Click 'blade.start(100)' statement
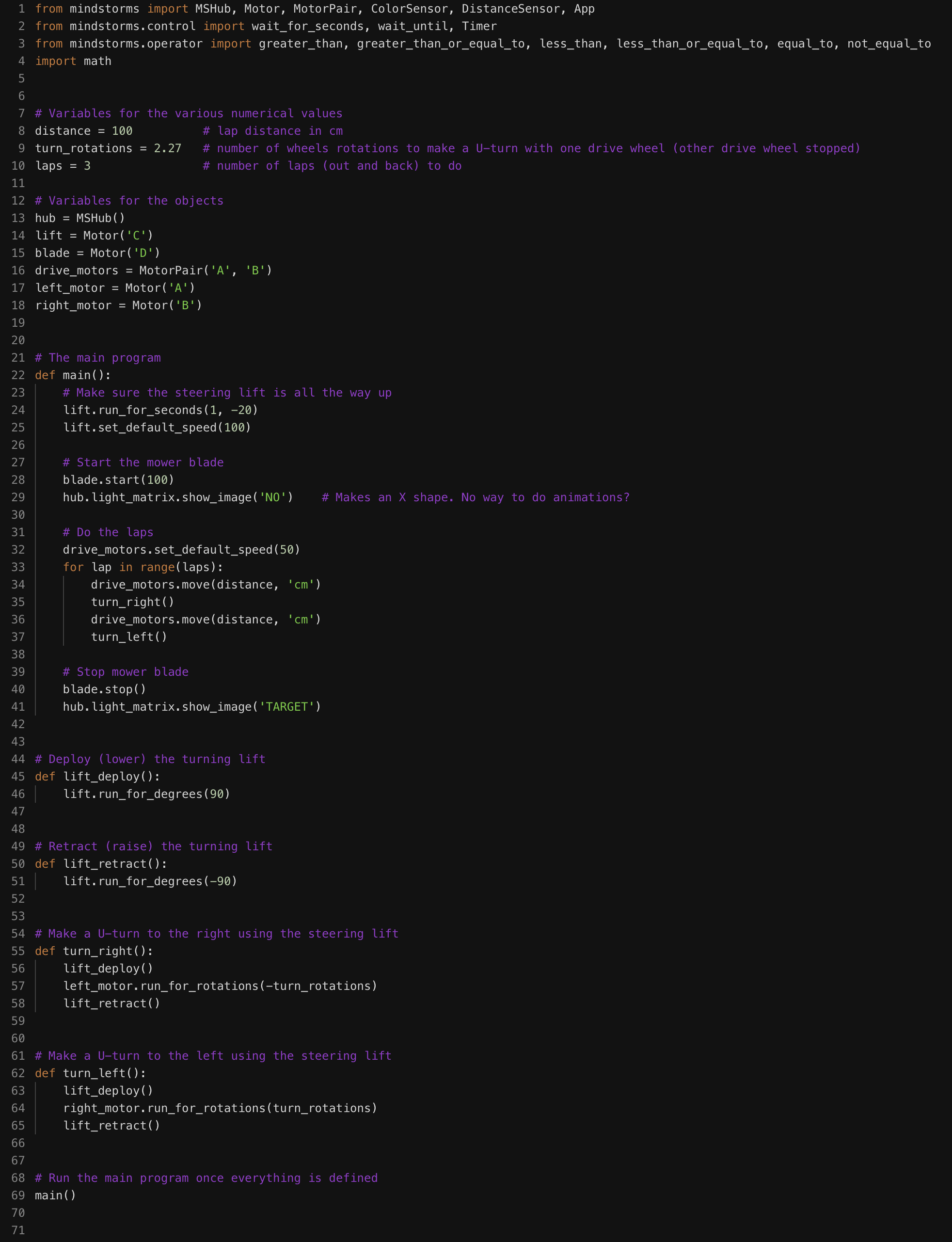This screenshot has height=1242, width=952. pos(118,480)
